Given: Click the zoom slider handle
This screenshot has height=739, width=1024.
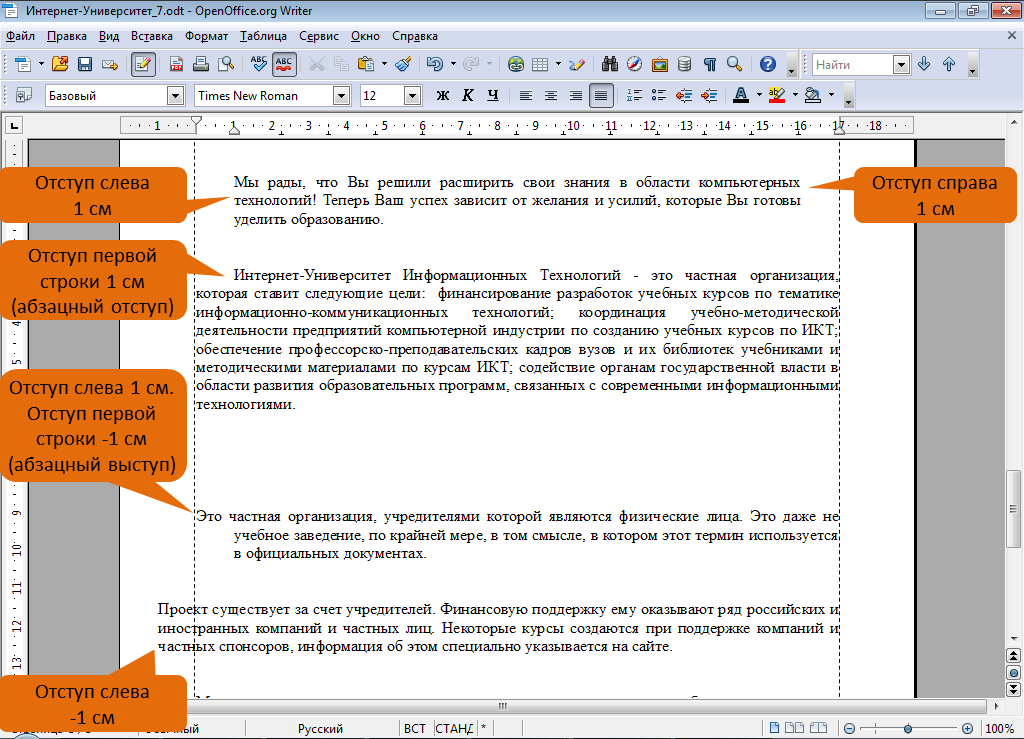Looking at the screenshot, I should click(908, 729).
